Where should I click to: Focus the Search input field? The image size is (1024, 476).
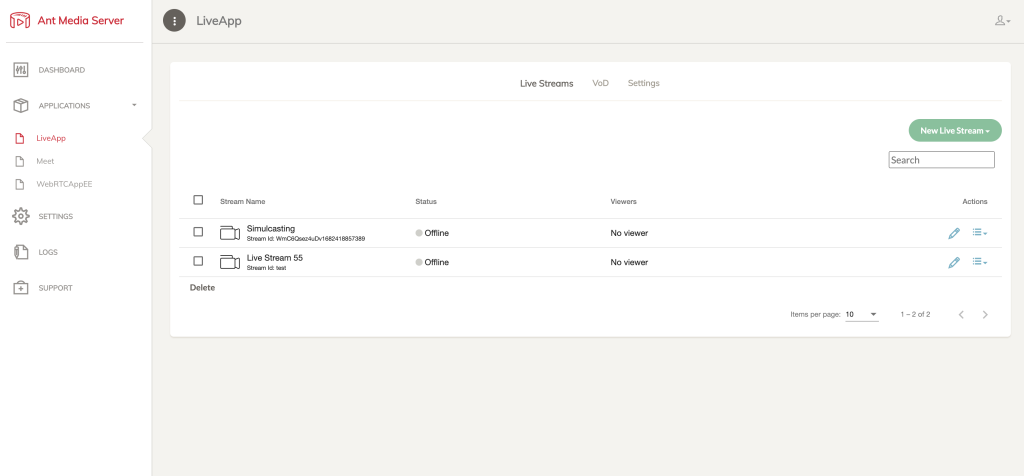941,160
